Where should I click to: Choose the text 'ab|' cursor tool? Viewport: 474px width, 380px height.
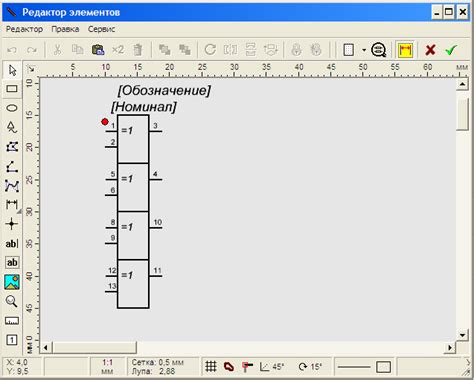click(x=12, y=244)
